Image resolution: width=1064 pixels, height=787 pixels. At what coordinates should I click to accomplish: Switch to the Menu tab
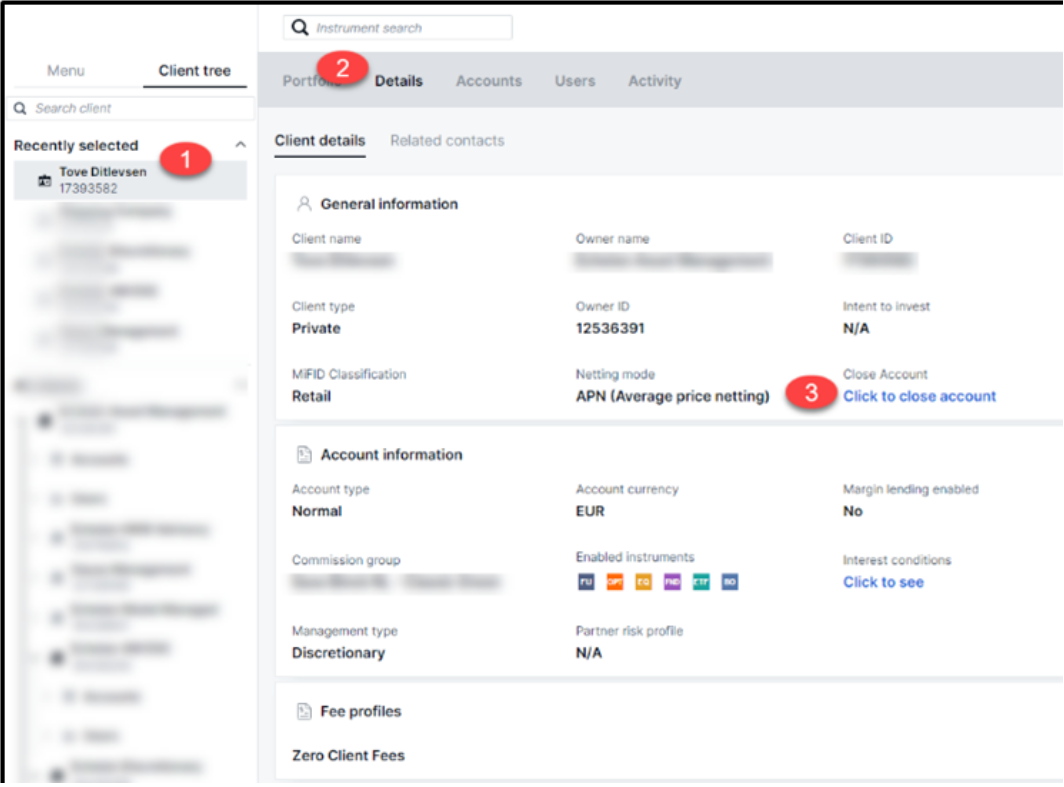pyautogui.click(x=66, y=71)
